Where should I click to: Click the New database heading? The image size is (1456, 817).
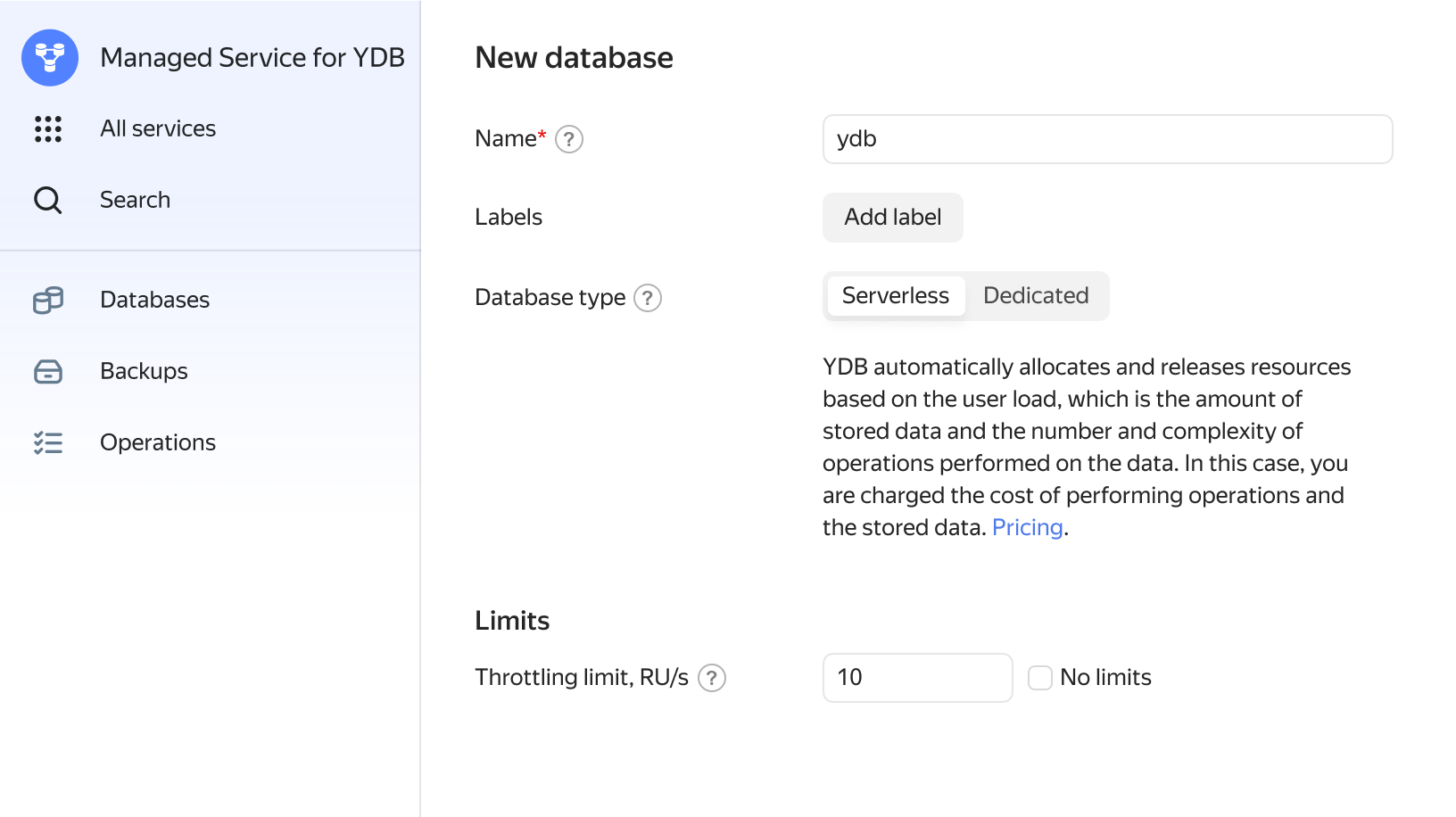click(x=575, y=58)
